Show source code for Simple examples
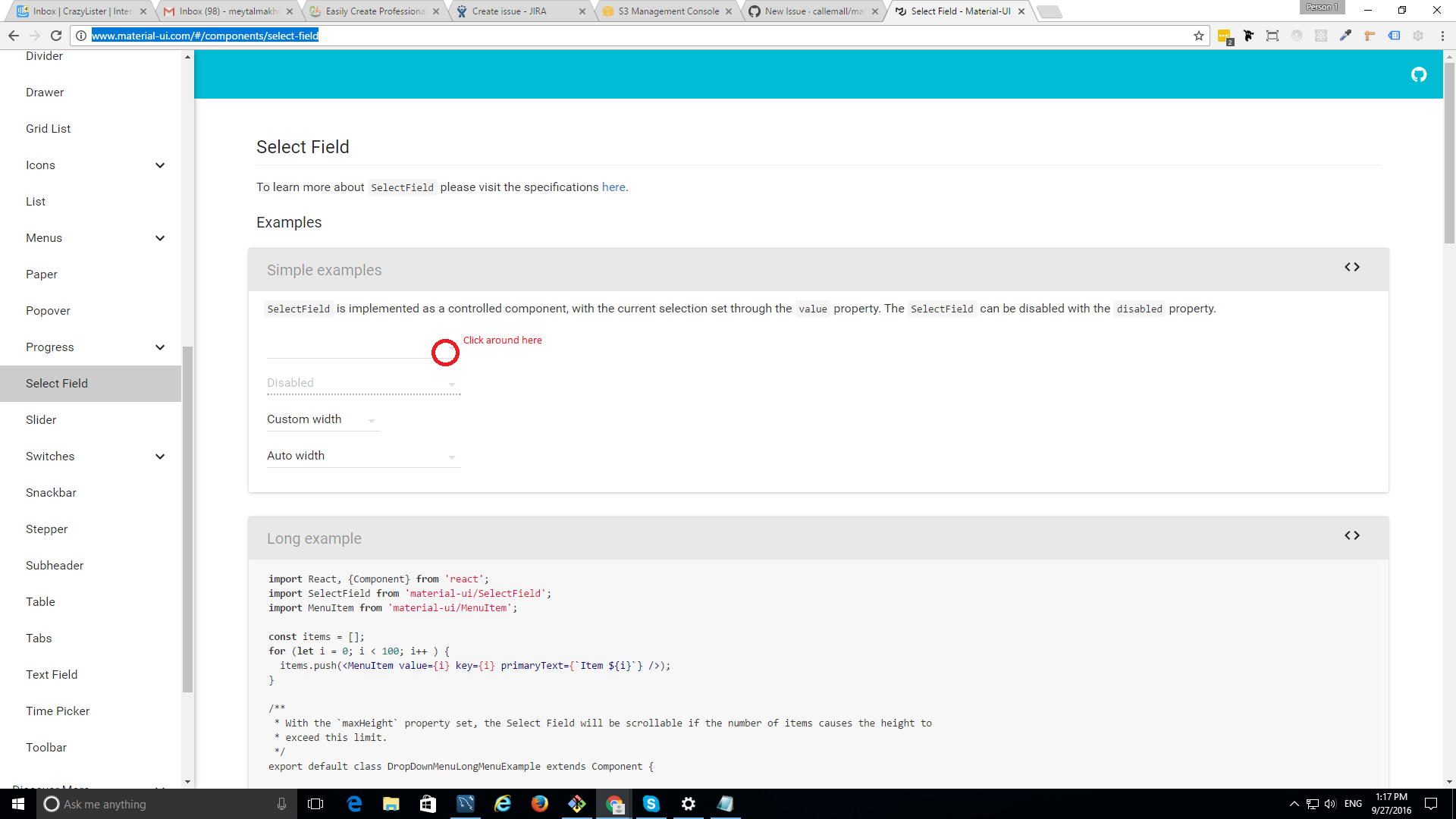The height and width of the screenshot is (819, 1456). coord(1351,267)
